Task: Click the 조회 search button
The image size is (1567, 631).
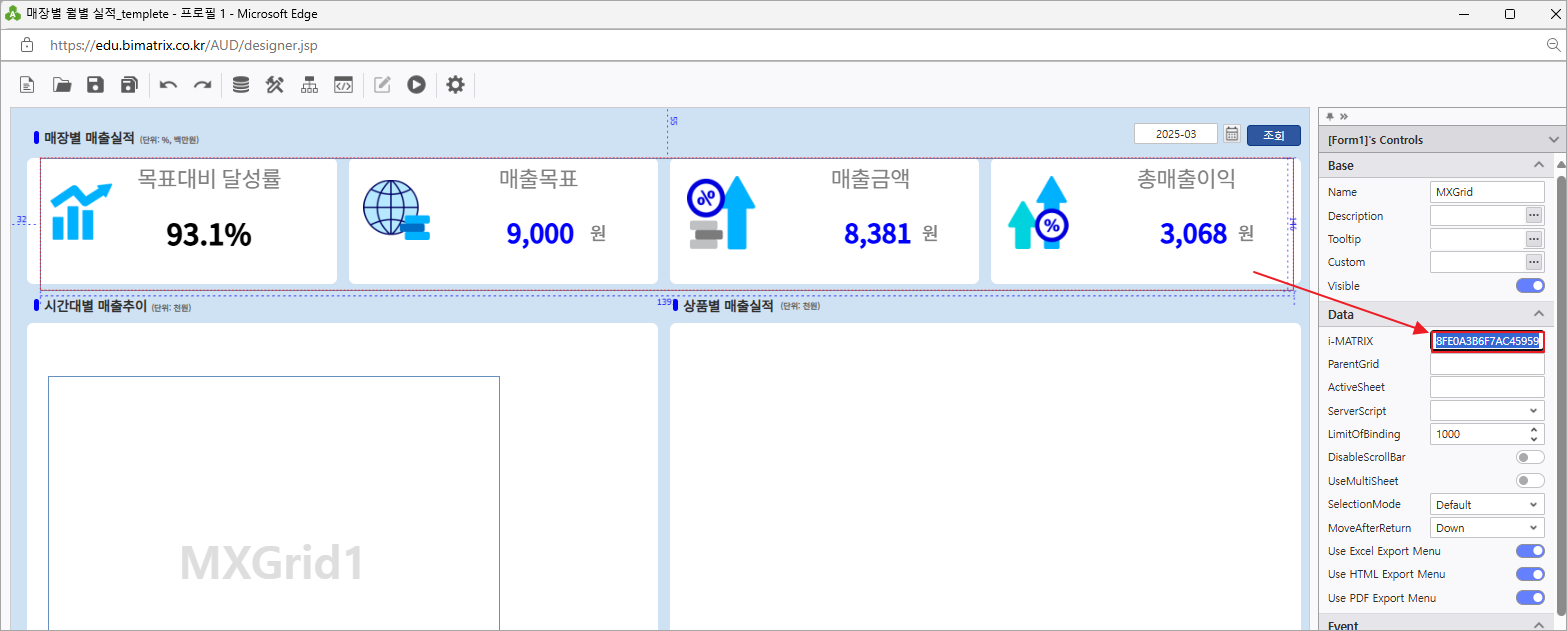Action: click(x=1273, y=135)
